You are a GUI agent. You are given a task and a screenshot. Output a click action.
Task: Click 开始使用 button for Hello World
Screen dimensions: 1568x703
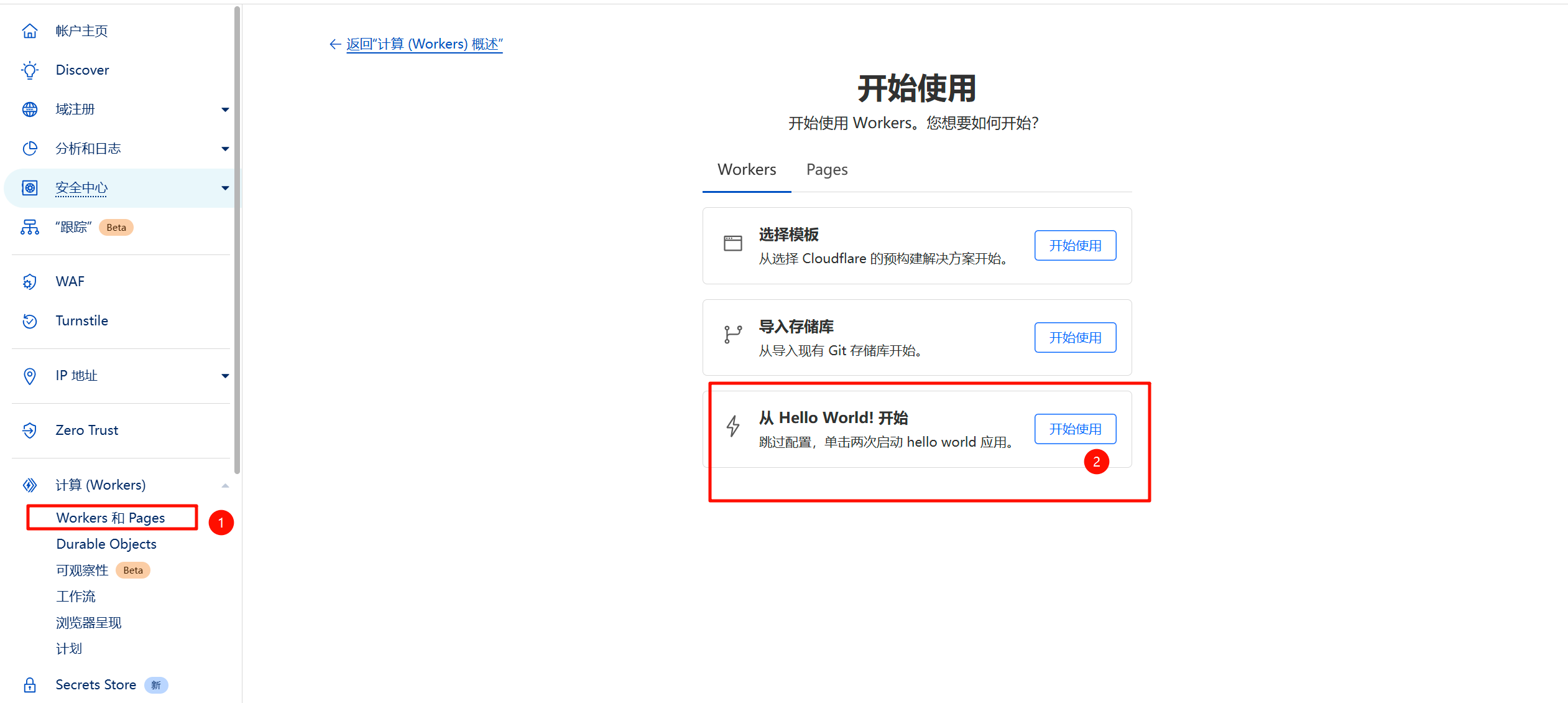1075,429
